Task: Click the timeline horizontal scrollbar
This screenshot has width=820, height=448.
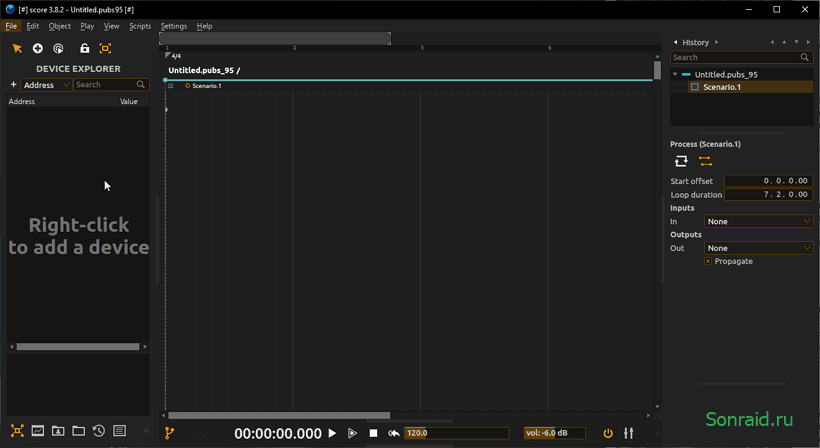Action: coord(279,416)
